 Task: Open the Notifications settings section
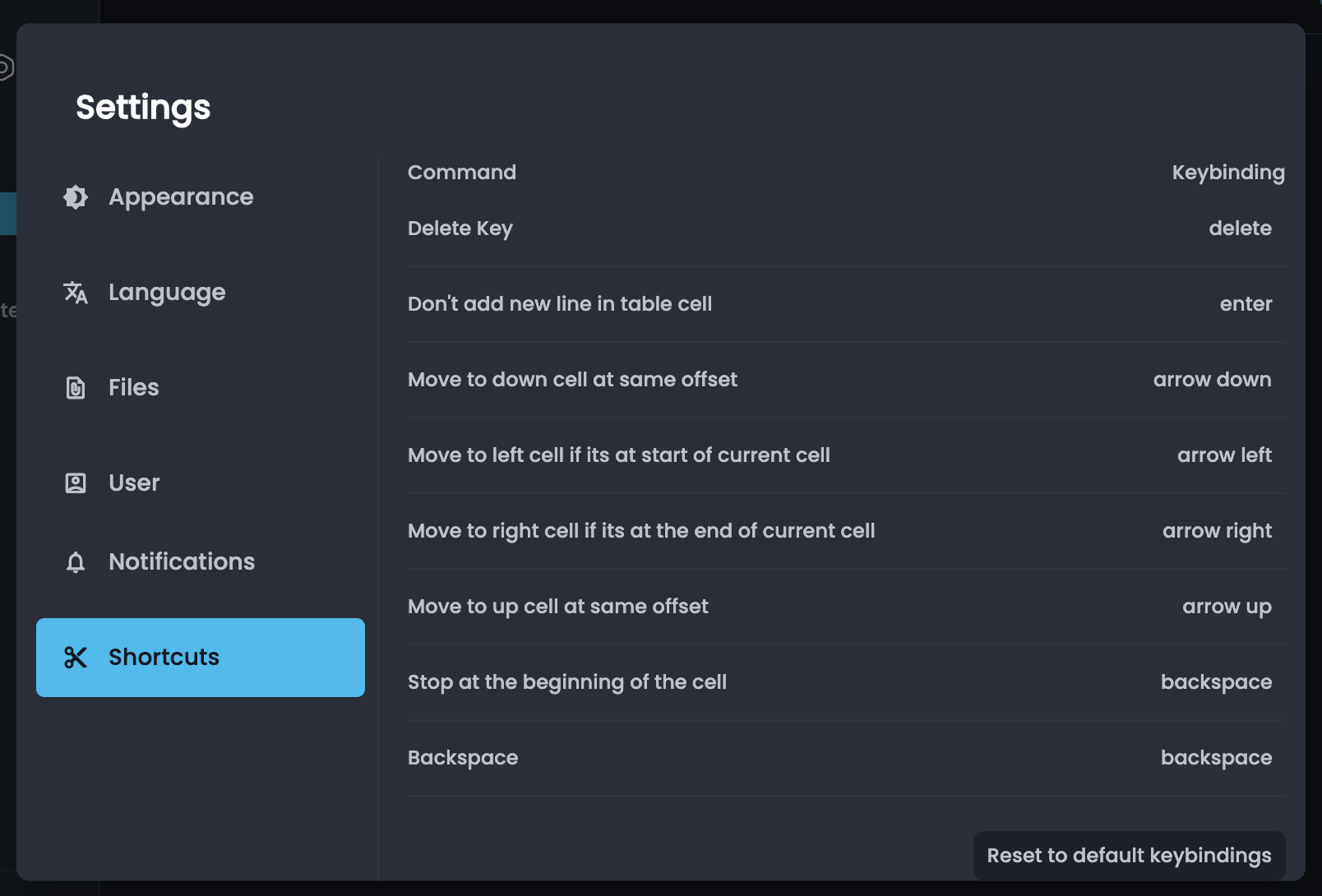coord(181,562)
